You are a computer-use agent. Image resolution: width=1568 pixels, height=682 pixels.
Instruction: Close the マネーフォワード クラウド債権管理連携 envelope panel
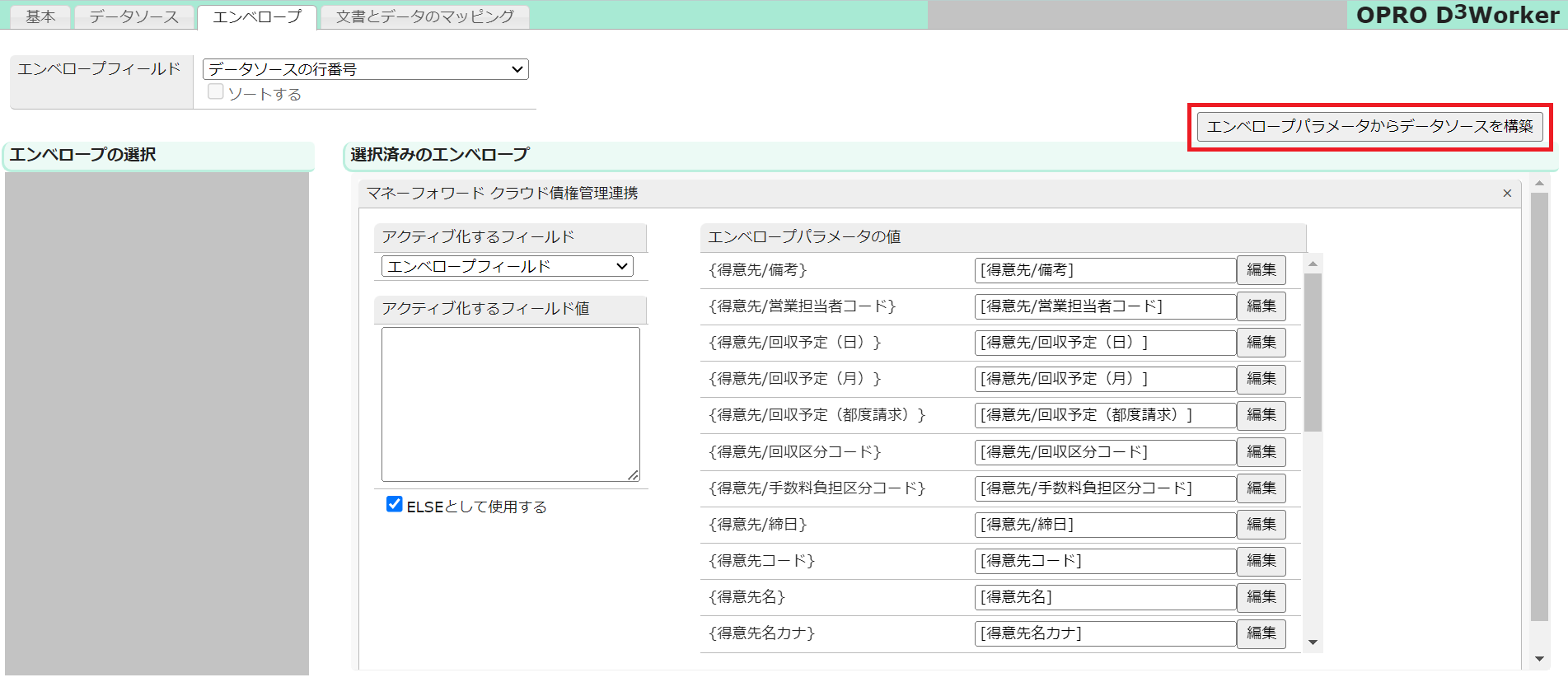(x=1507, y=194)
